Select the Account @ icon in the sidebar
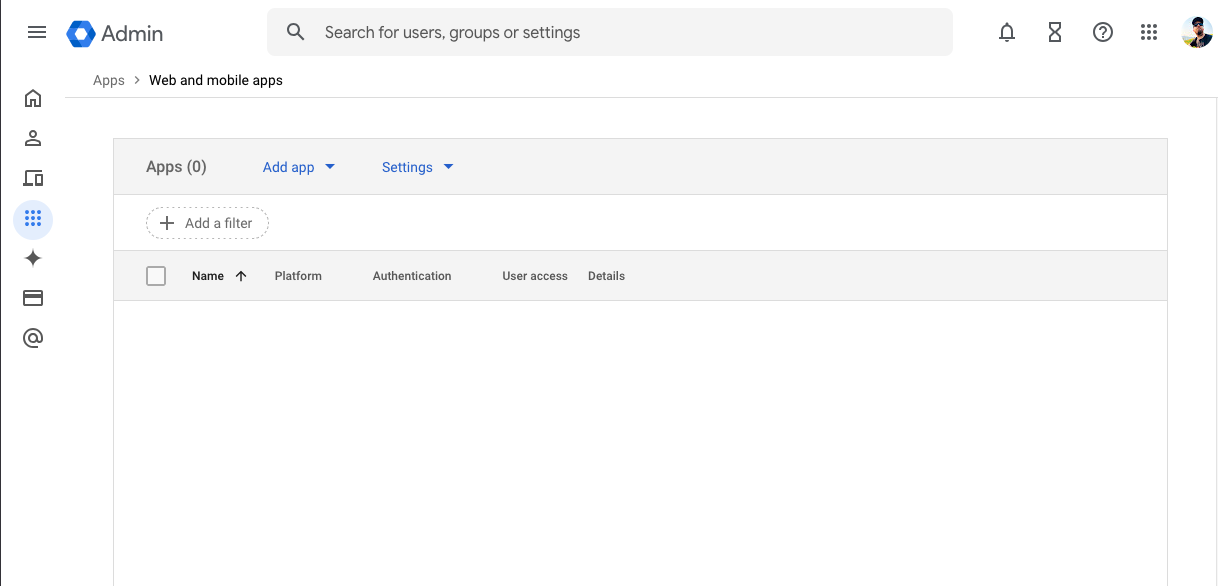The image size is (1218, 586). (x=33, y=337)
